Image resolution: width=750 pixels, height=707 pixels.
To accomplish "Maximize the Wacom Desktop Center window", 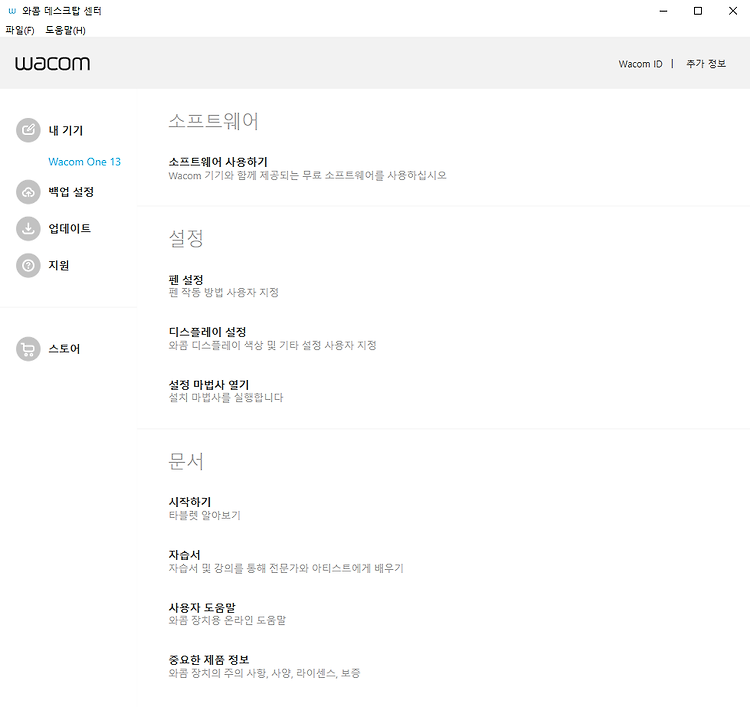I will (x=698, y=11).
